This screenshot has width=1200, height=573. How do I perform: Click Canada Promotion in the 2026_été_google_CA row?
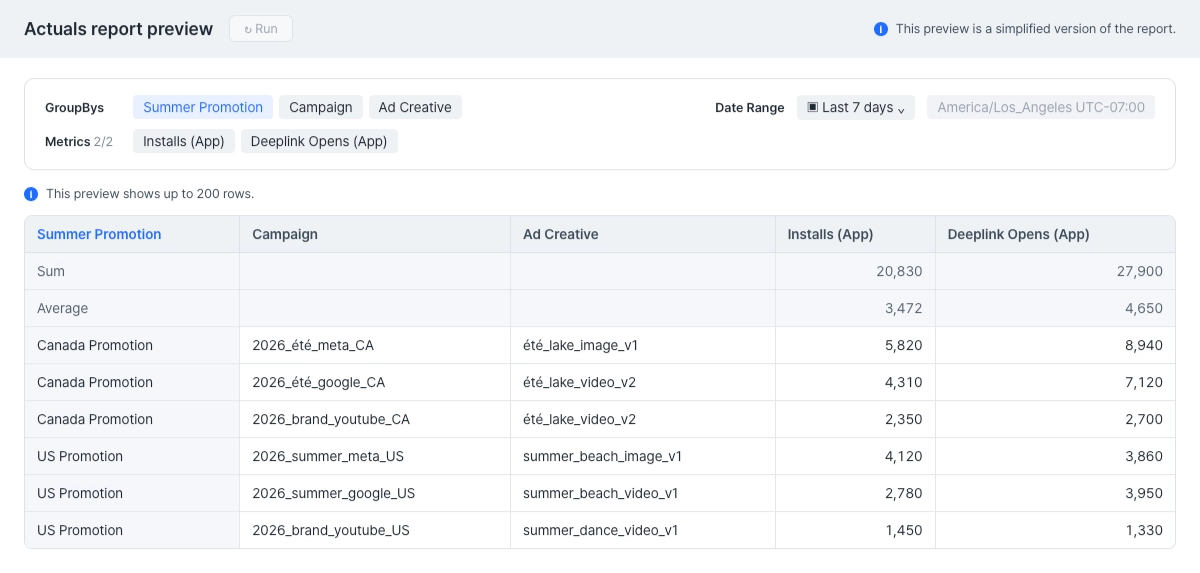point(95,382)
